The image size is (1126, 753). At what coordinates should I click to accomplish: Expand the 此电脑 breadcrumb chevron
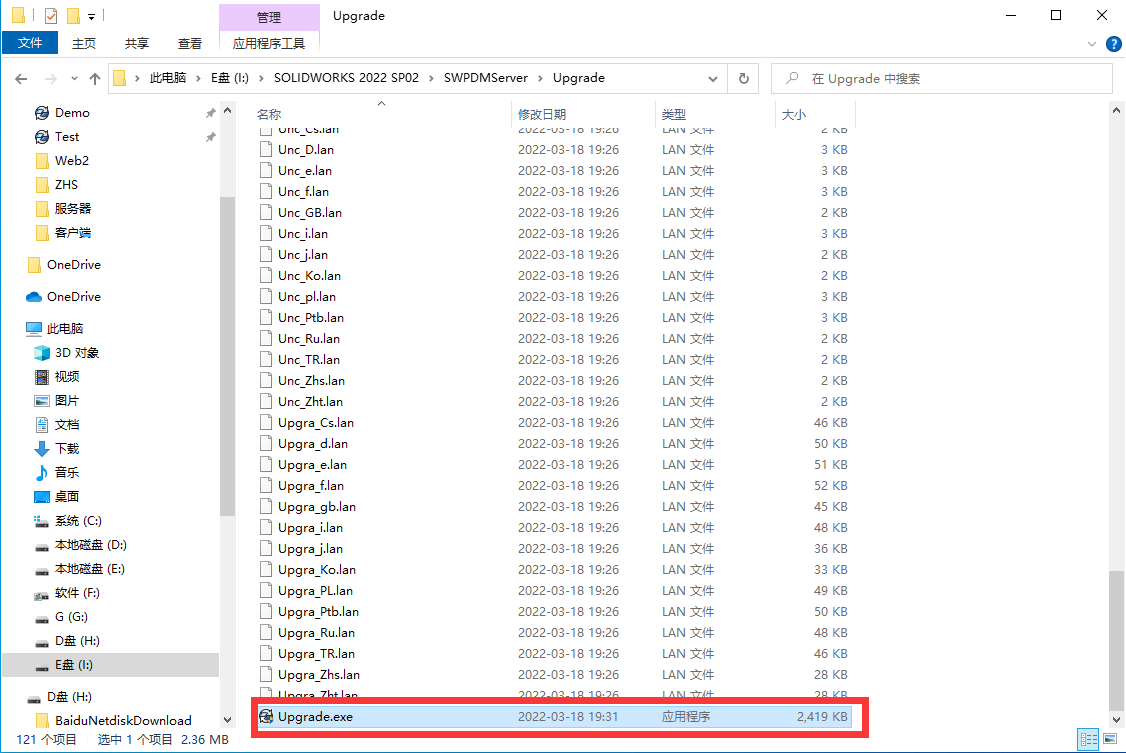tap(199, 78)
